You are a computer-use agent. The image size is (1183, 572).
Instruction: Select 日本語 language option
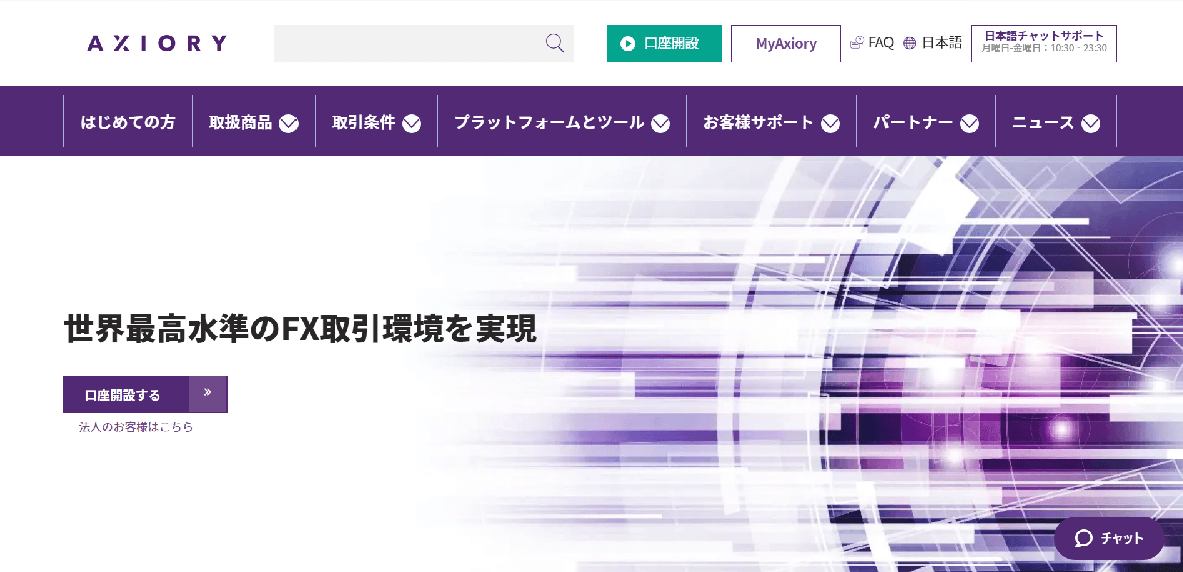tap(942, 43)
